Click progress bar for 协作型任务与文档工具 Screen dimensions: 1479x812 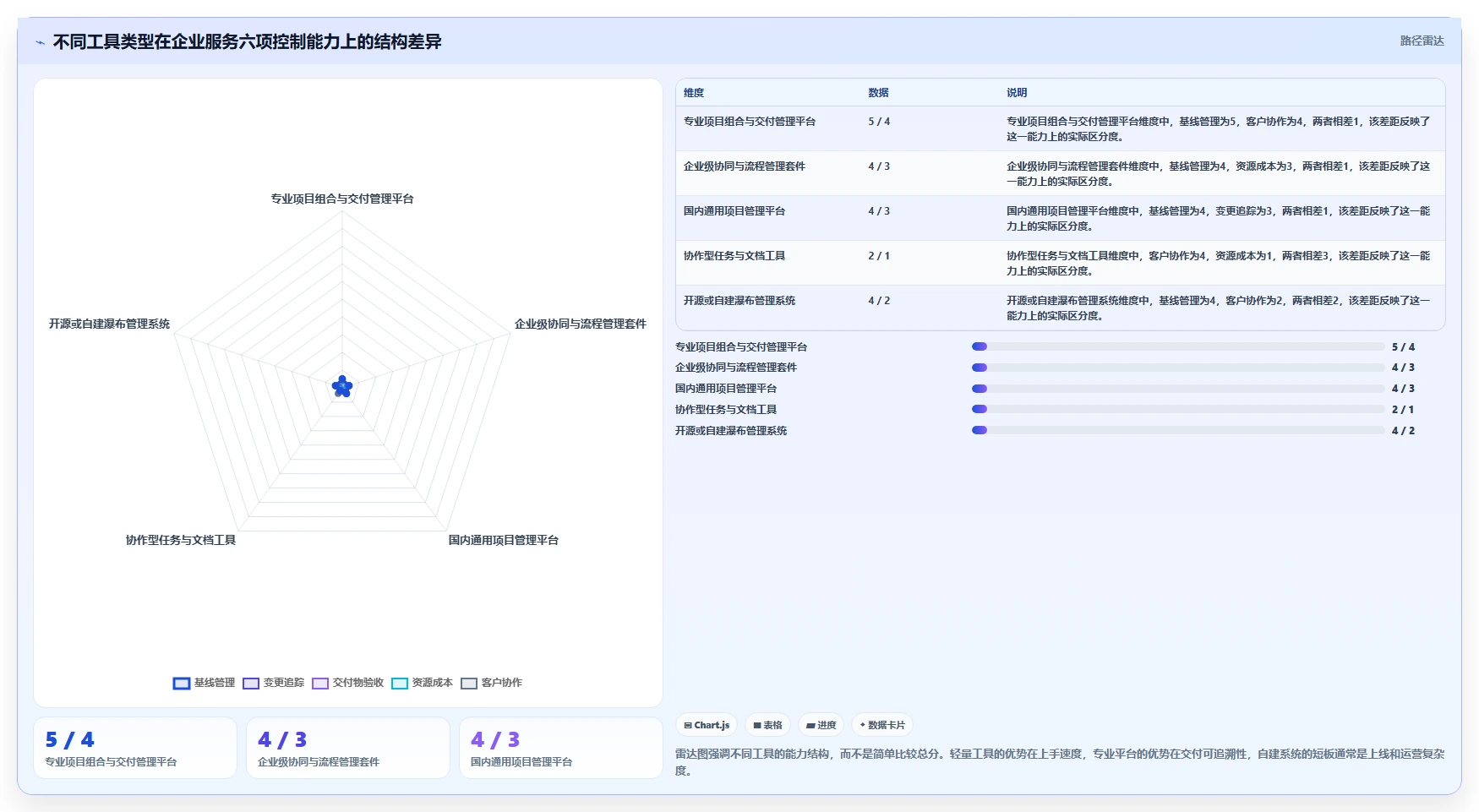tap(1178, 409)
